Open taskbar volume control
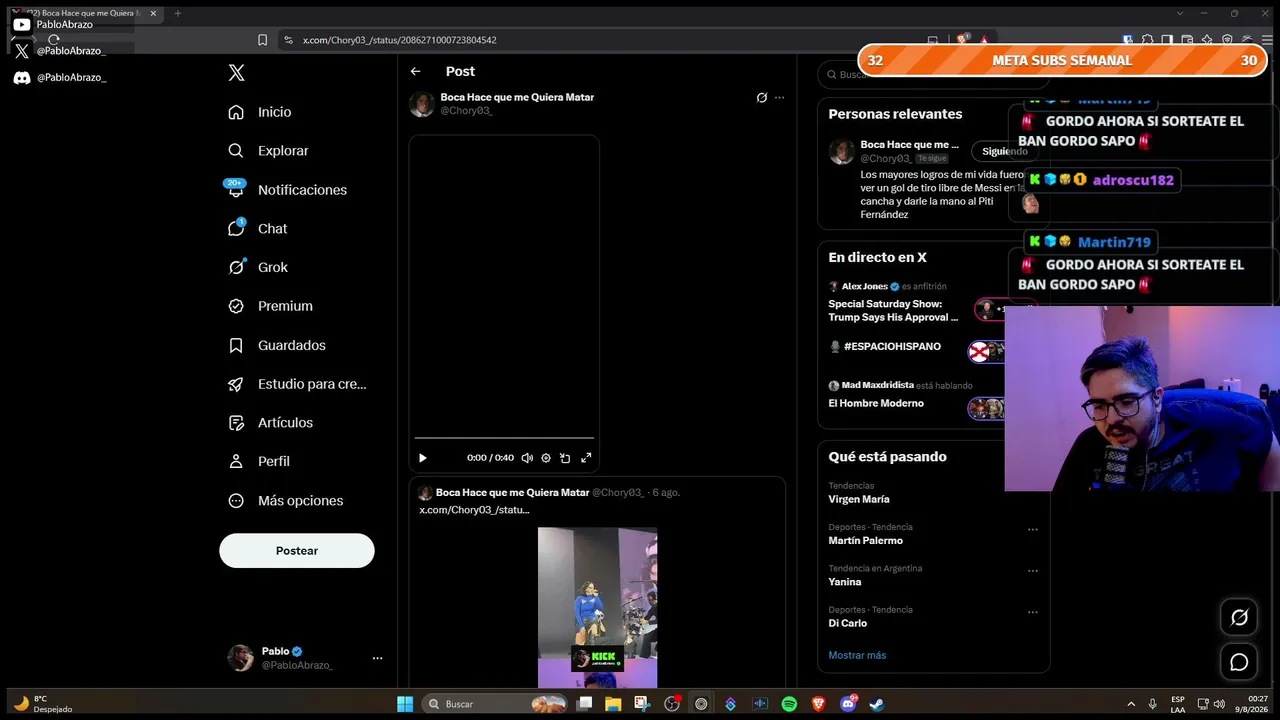The height and width of the screenshot is (720, 1280). coord(1219,704)
